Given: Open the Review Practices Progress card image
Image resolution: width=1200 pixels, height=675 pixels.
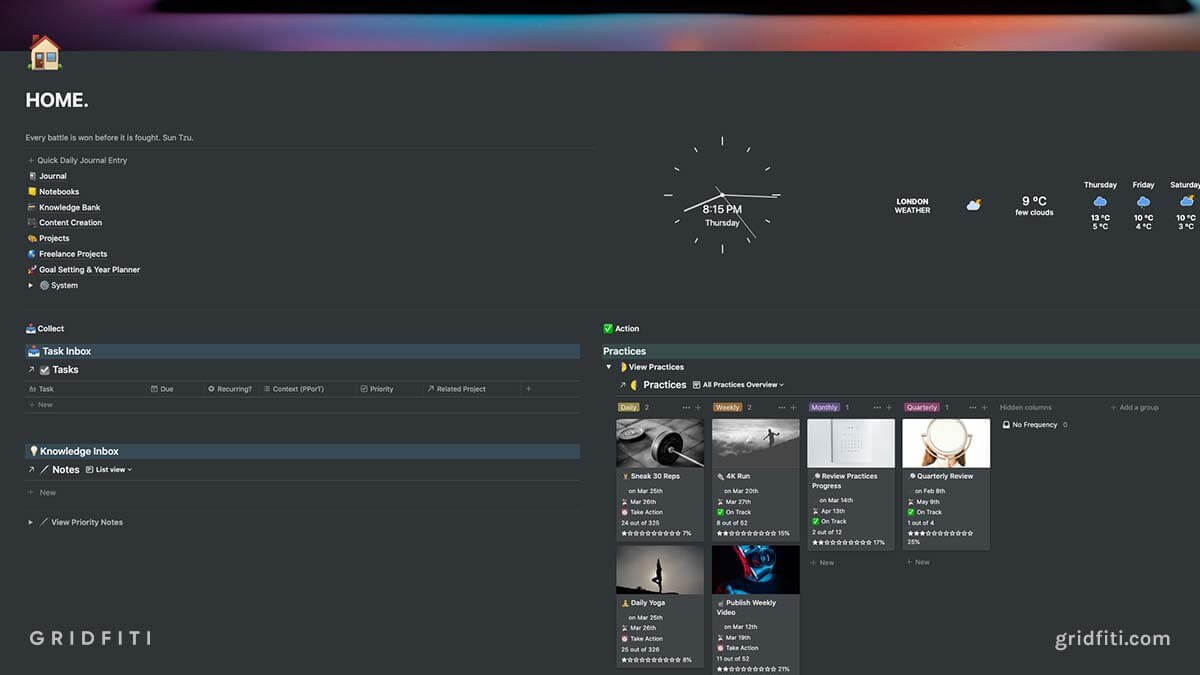Looking at the screenshot, I should (851, 443).
